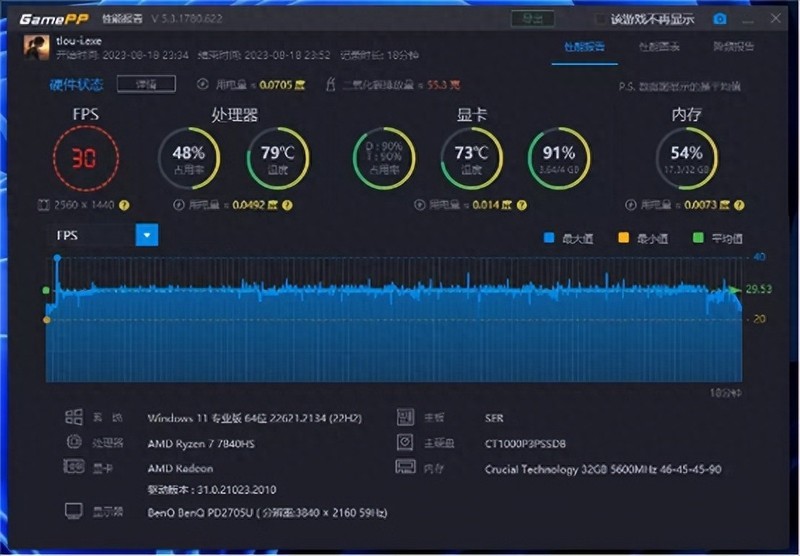800x556 pixels.
Task: Click the green arrow at 29.53 average
Action: tap(735, 290)
